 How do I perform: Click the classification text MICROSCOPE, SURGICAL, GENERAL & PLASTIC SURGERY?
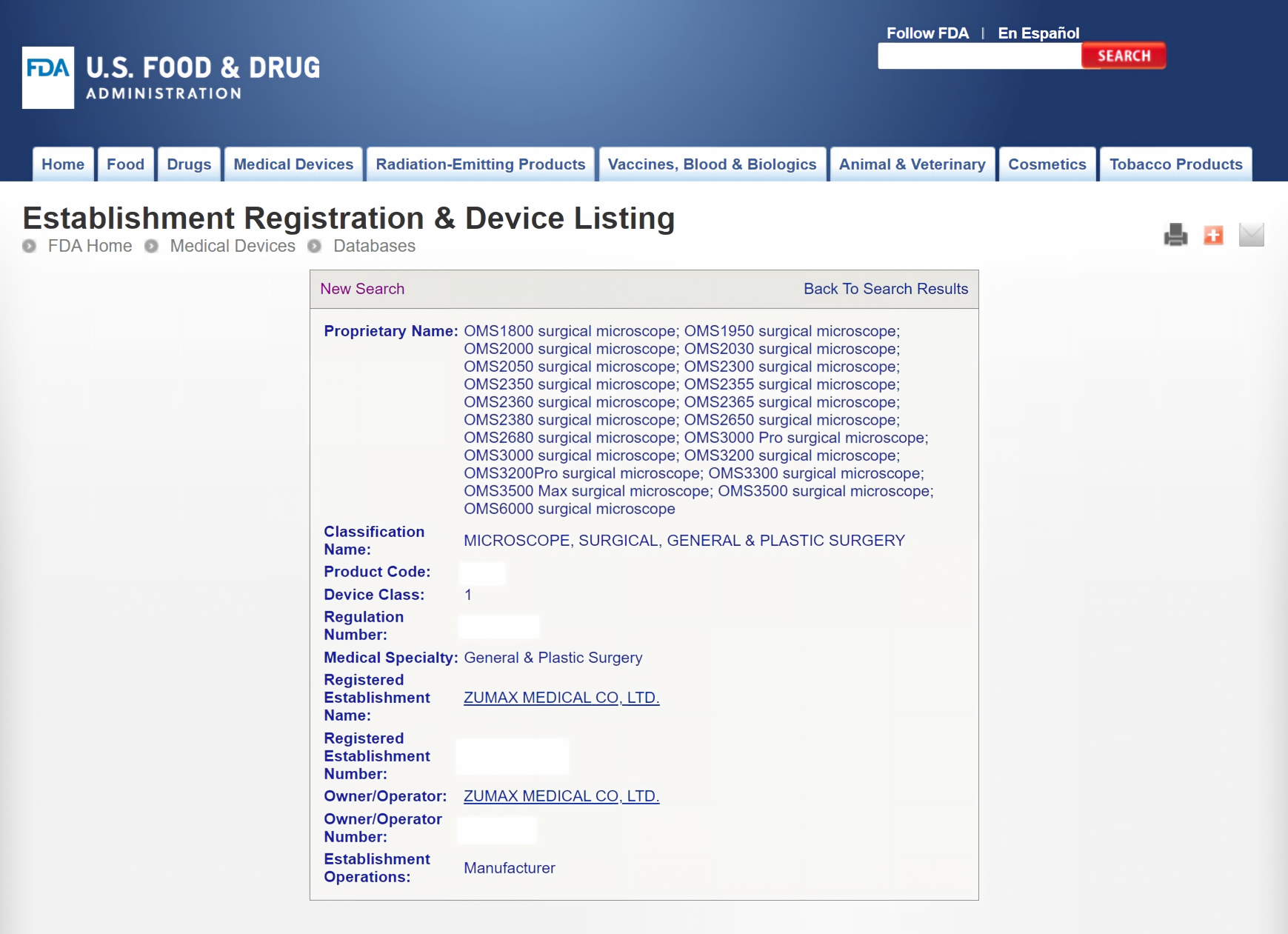(x=684, y=541)
